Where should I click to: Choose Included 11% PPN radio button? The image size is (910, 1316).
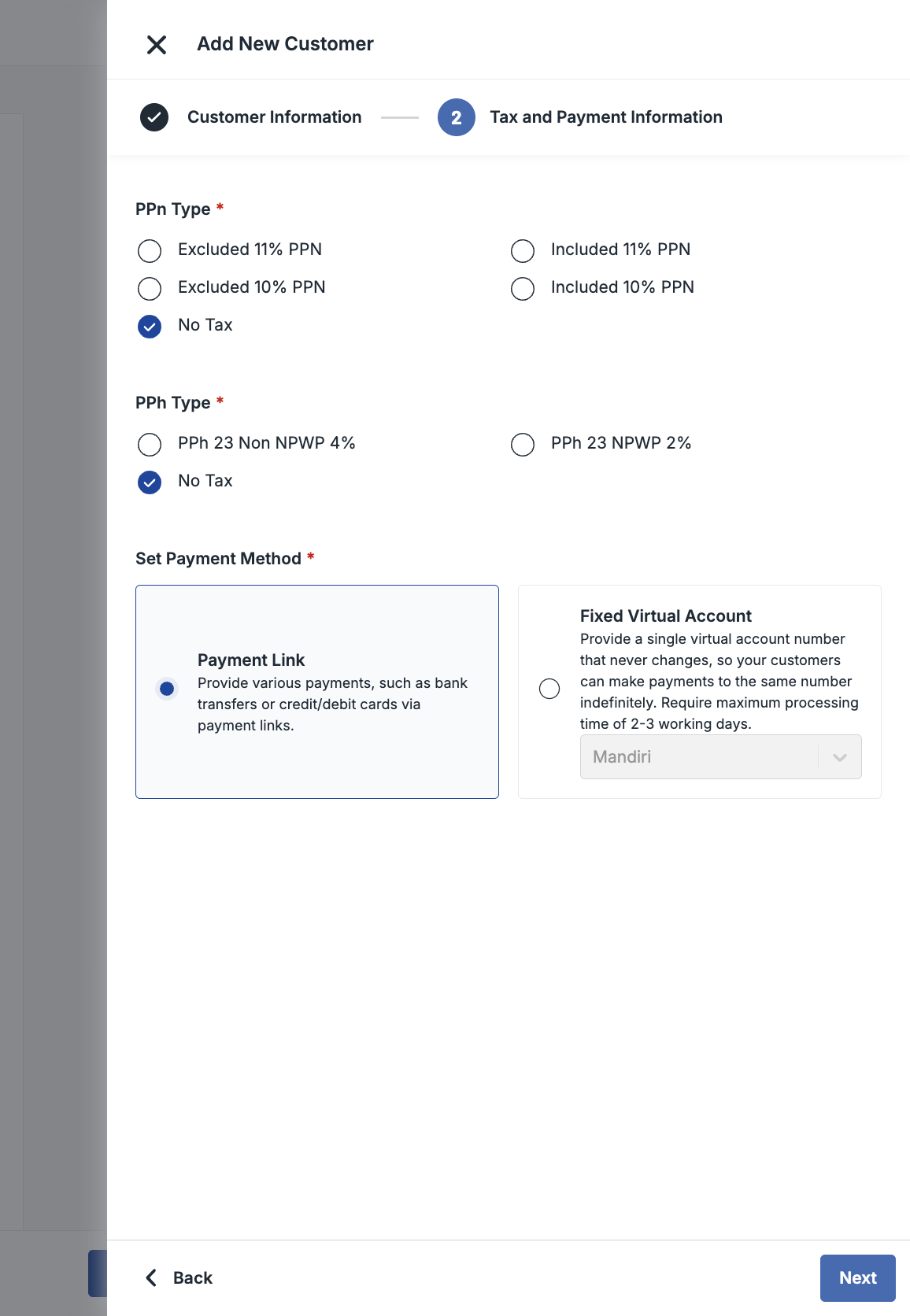pyautogui.click(x=523, y=250)
